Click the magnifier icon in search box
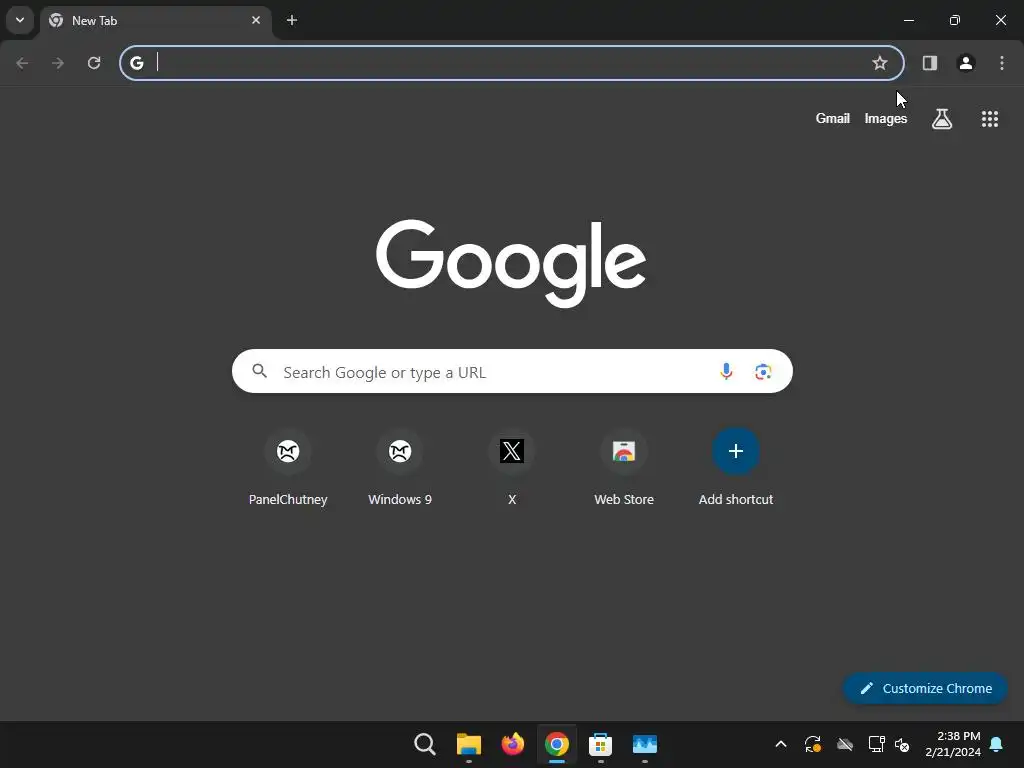This screenshot has width=1024, height=768. click(x=260, y=371)
